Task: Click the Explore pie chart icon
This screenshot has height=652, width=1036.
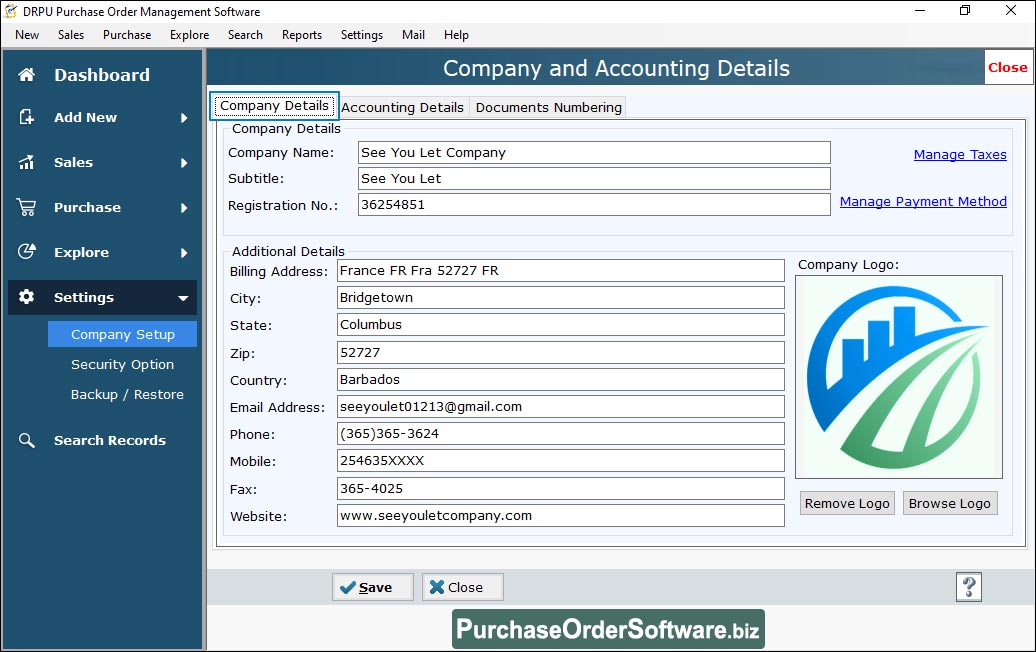Action: click(x=26, y=252)
